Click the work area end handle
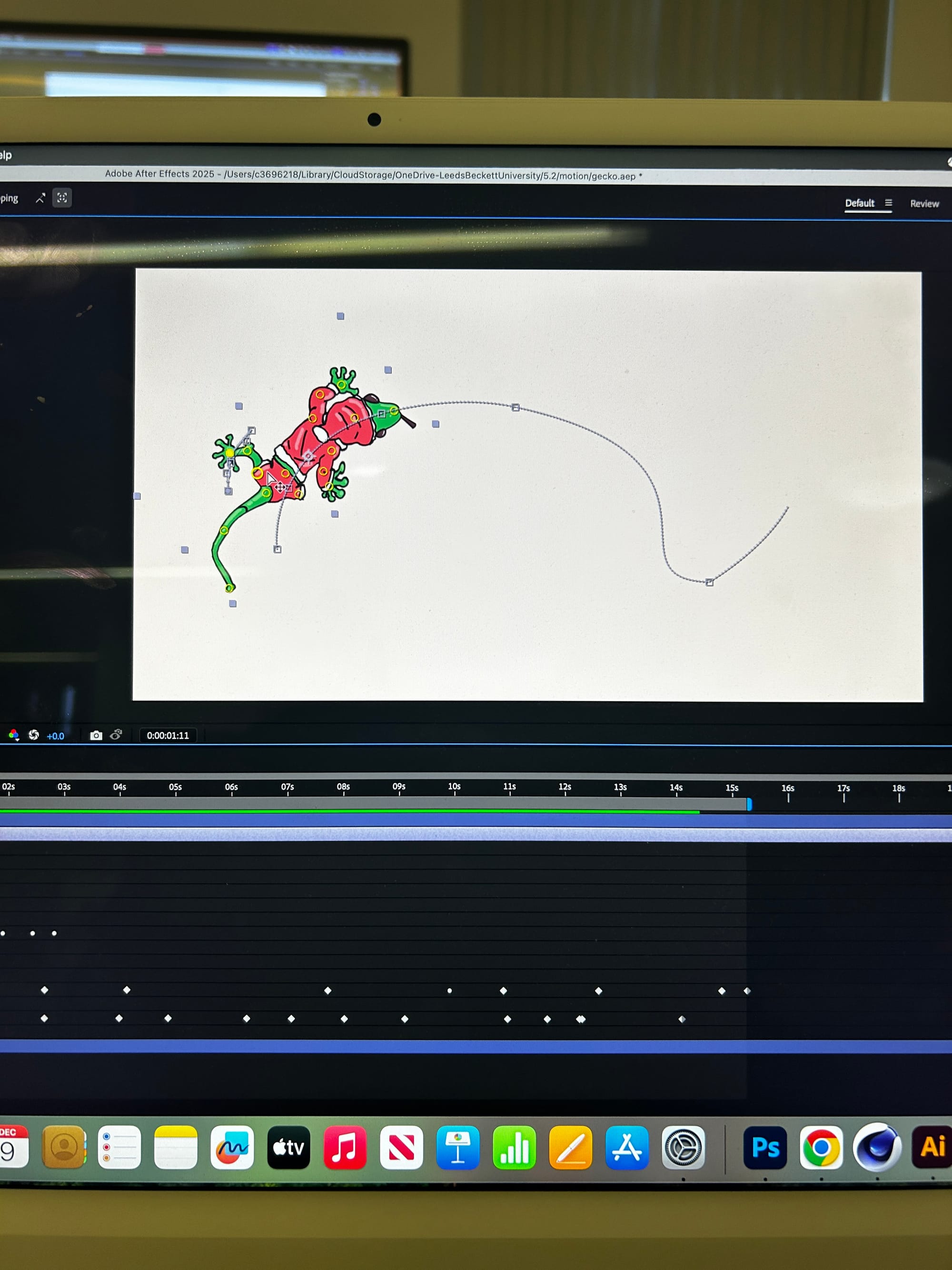The height and width of the screenshot is (1270, 952). pyautogui.click(x=749, y=804)
